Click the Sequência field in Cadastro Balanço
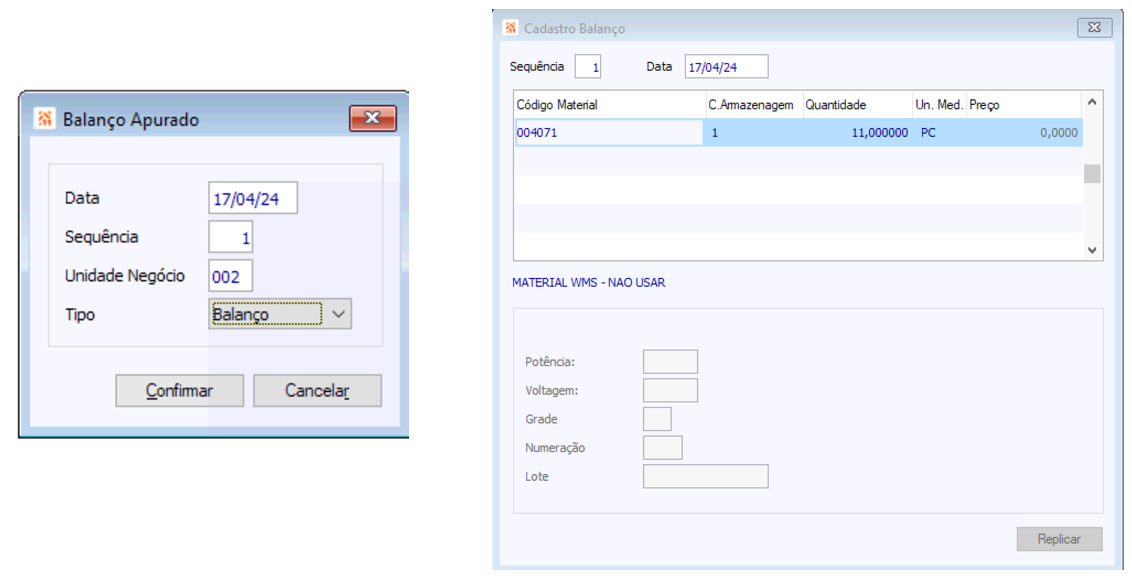The image size is (1132, 578). pyautogui.click(x=588, y=66)
